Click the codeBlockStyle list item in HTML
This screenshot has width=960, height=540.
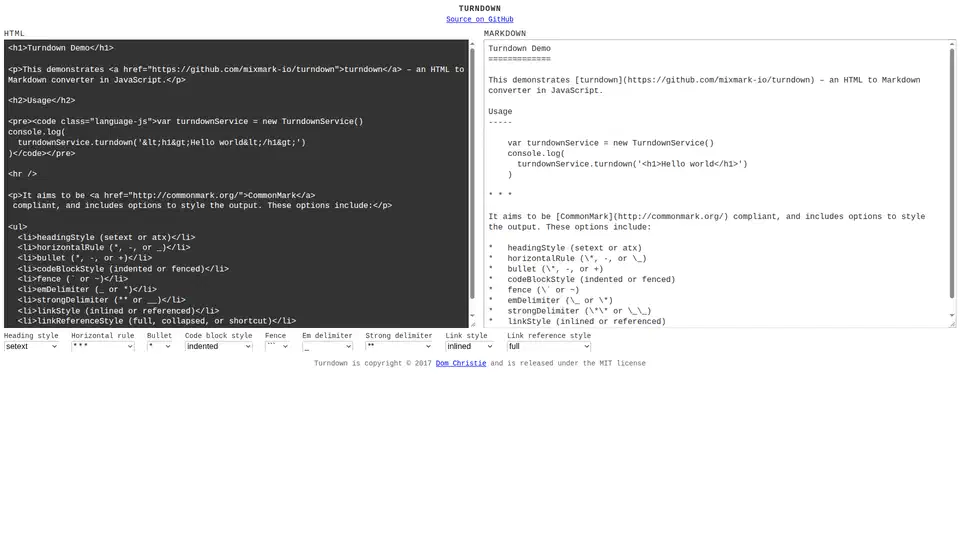coord(123,269)
